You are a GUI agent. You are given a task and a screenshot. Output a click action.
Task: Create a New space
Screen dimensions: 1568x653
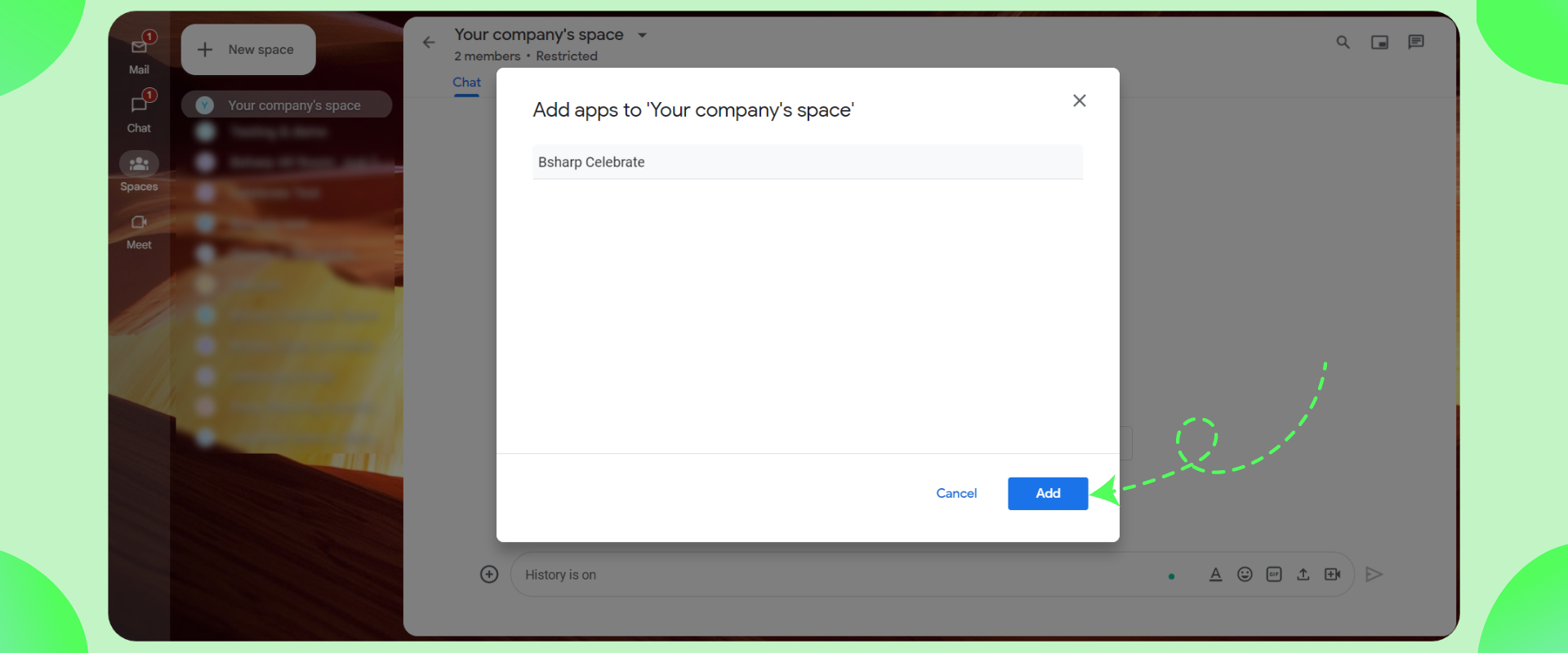tap(248, 50)
